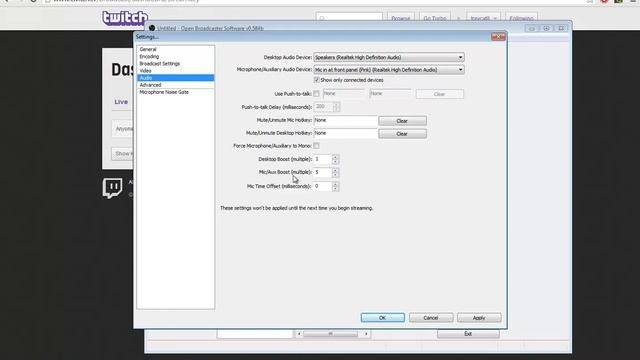Open Following link on Twitch
Image resolution: width=640 pixels, height=360 pixels.
(x=521, y=18)
